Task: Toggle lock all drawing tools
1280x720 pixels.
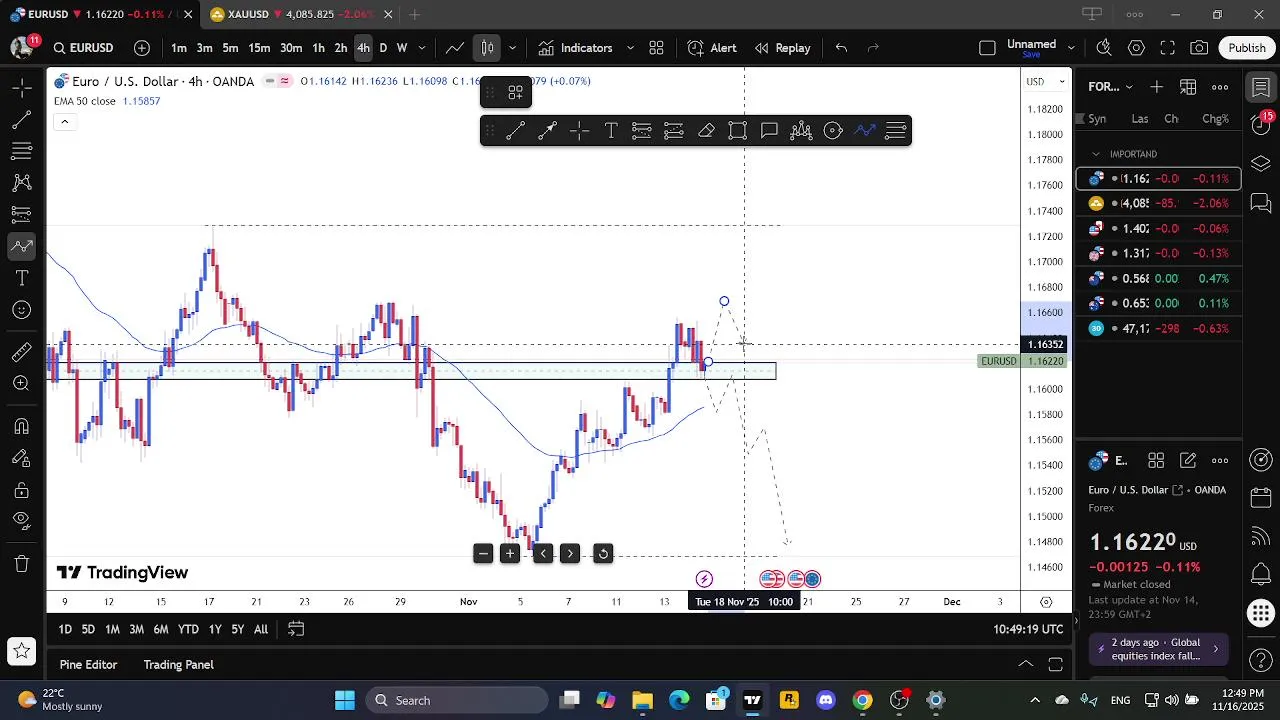Action: coord(21,490)
